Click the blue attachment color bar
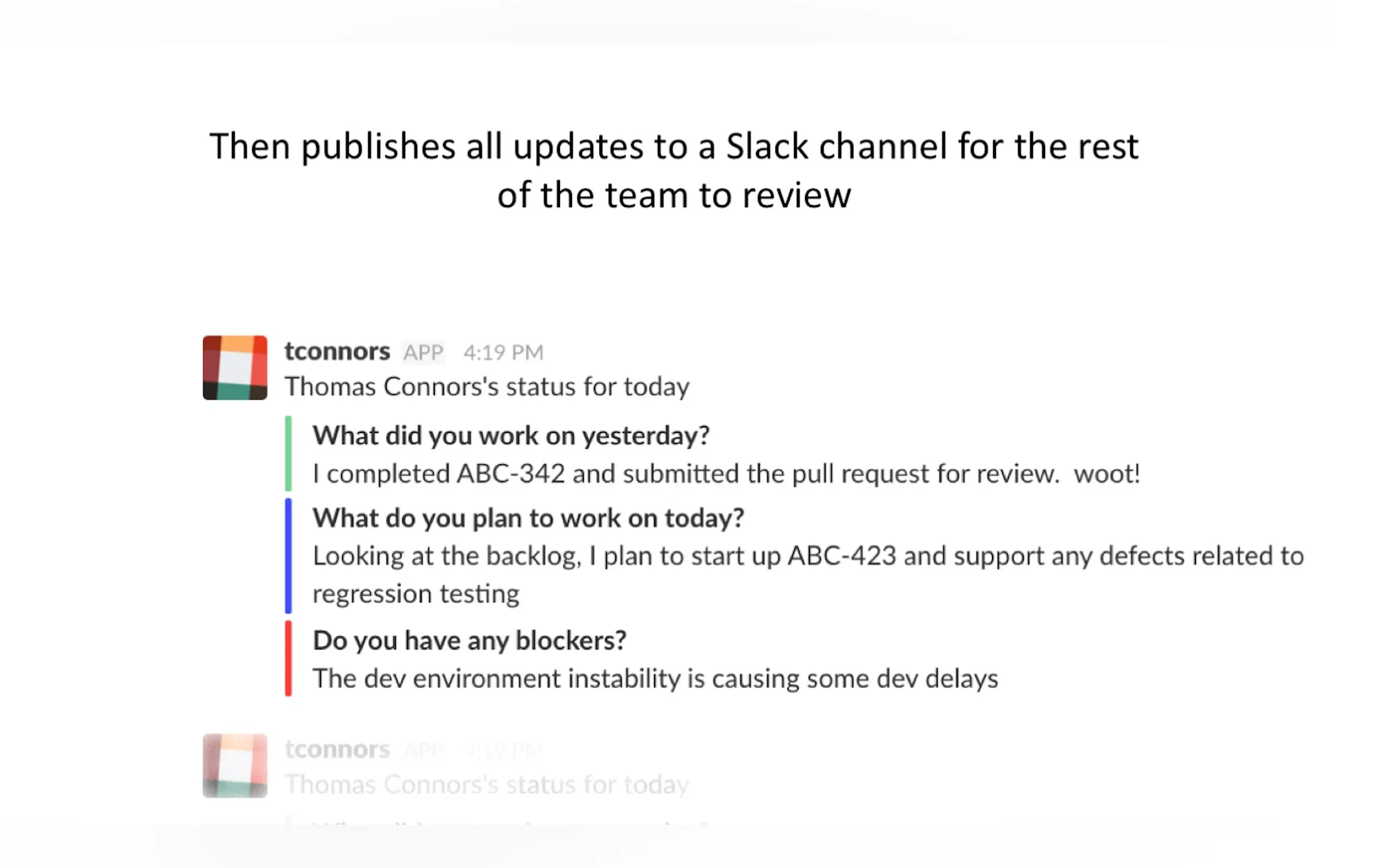The image size is (1389, 868). pyautogui.click(x=288, y=555)
